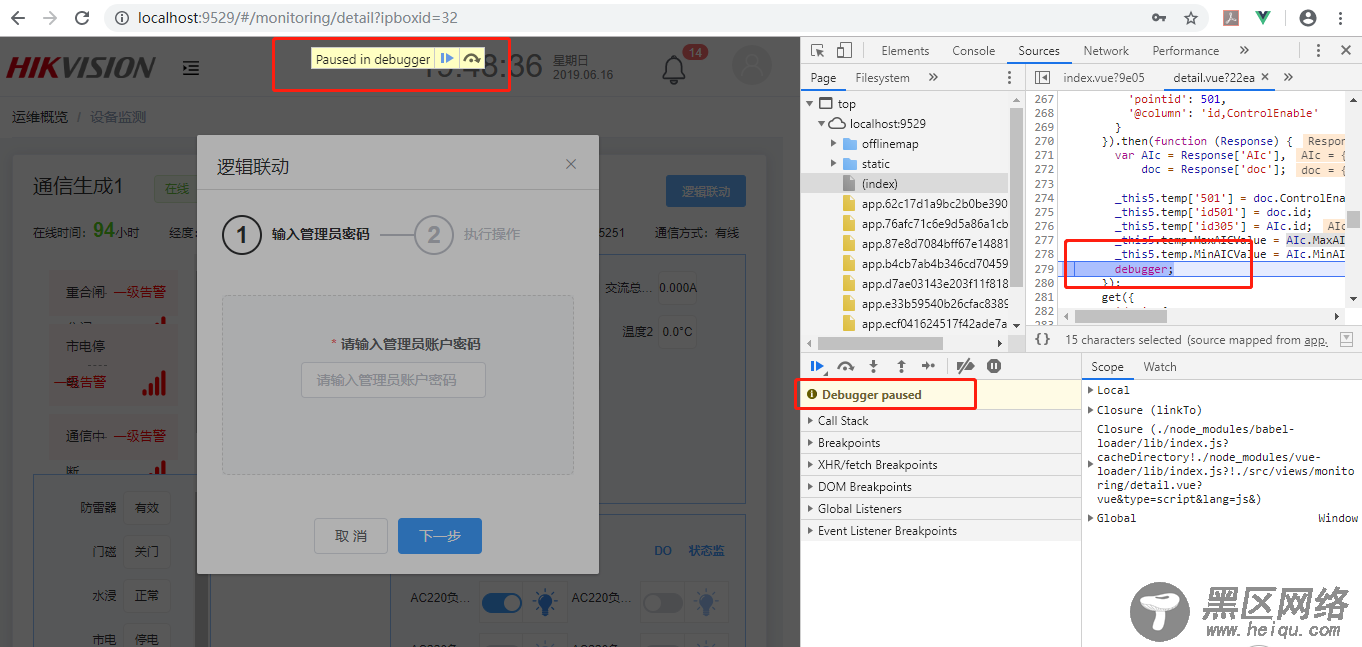Open more options in Sources navigator

coord(1010,78)
